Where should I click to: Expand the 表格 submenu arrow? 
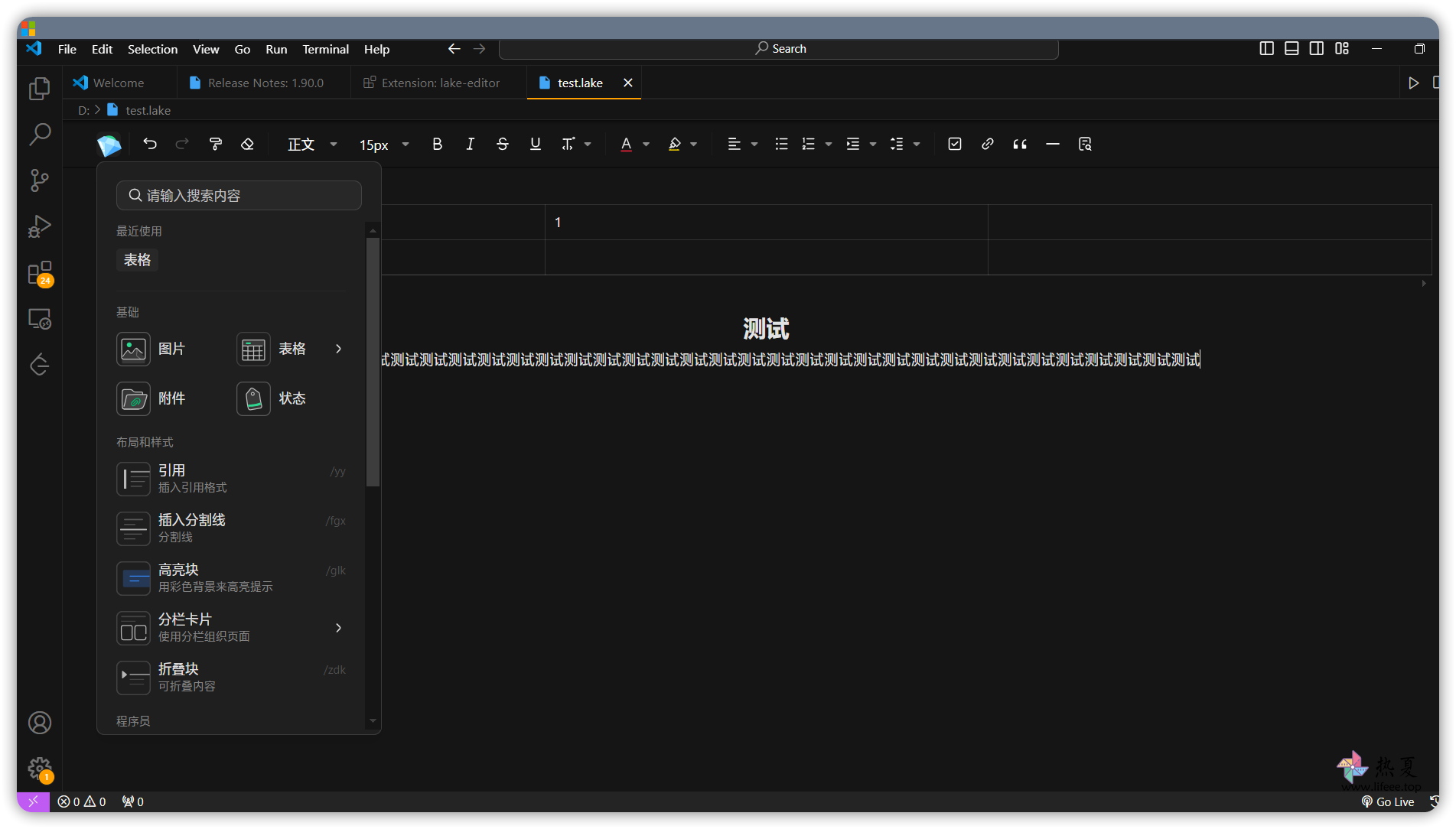point(338,349)
